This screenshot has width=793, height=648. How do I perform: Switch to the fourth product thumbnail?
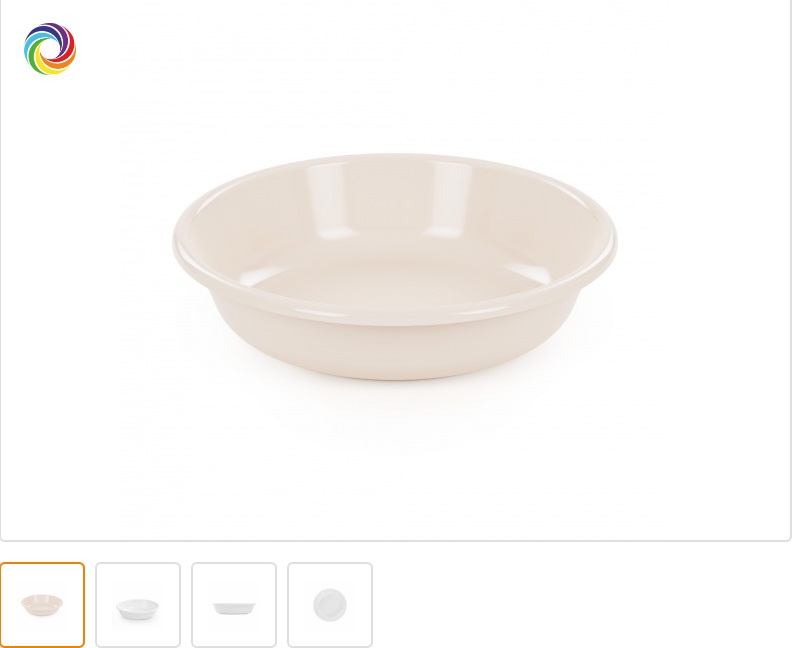pos(330,605)
